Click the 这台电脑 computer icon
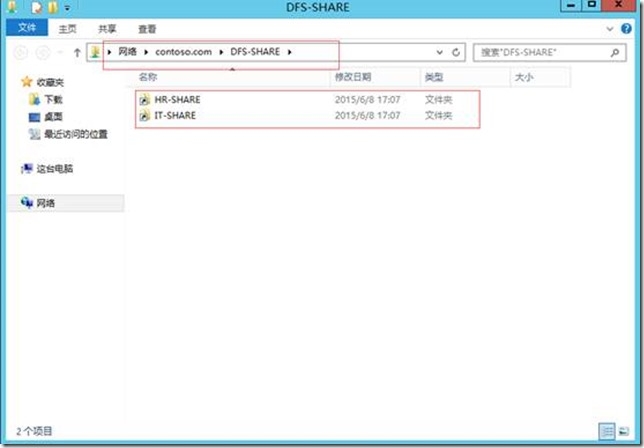Screen dimensions: 644x448 tap(27, 168)
